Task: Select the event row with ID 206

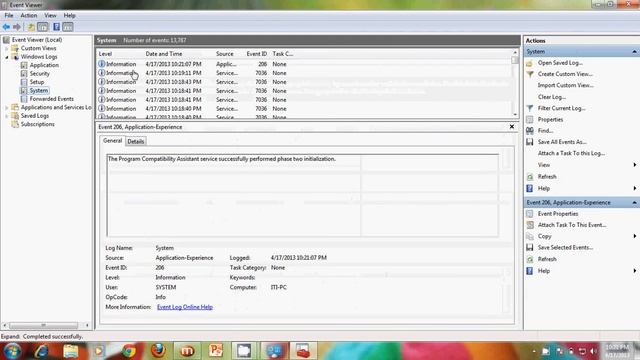Action: (304, 64)
